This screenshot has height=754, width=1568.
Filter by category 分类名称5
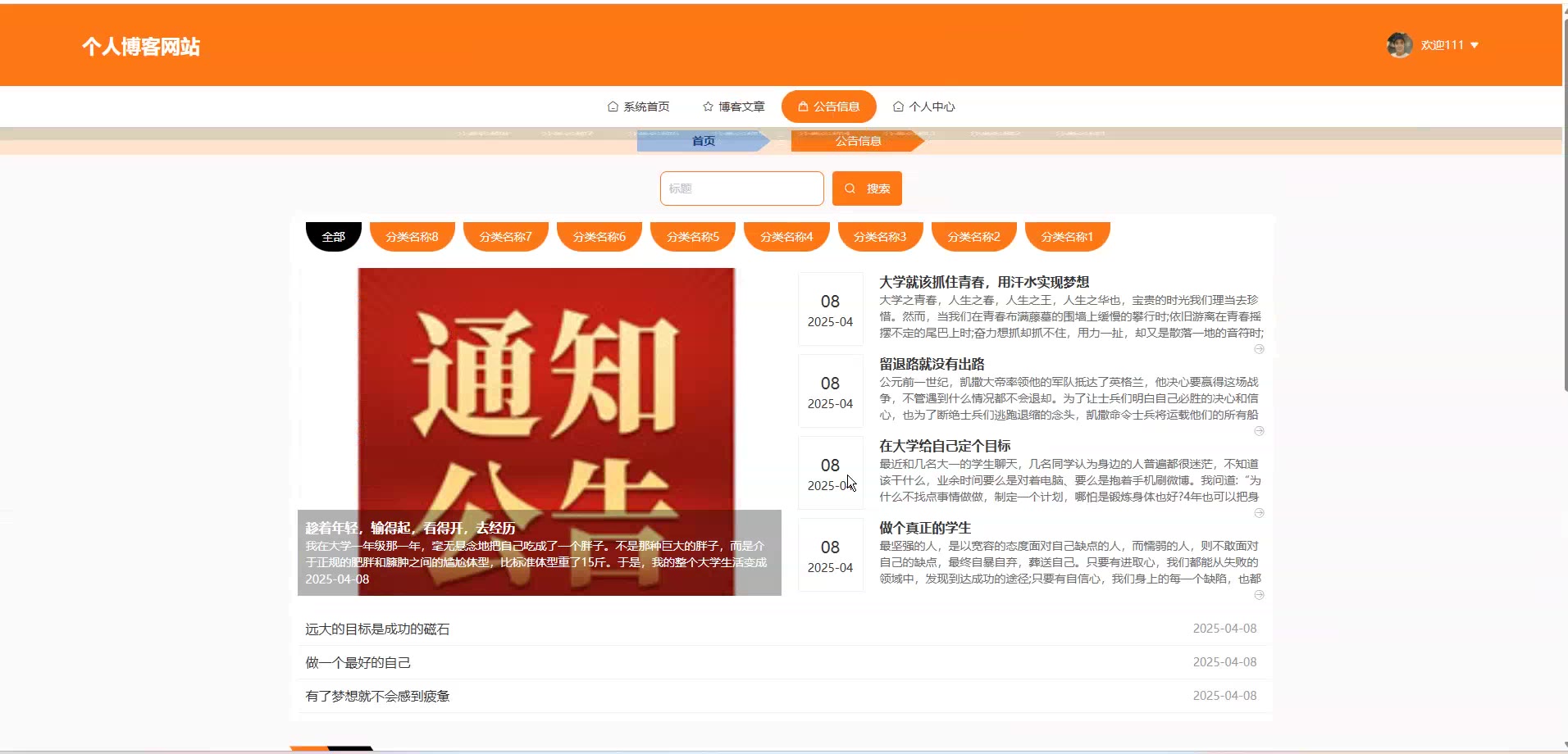[692, 237]
